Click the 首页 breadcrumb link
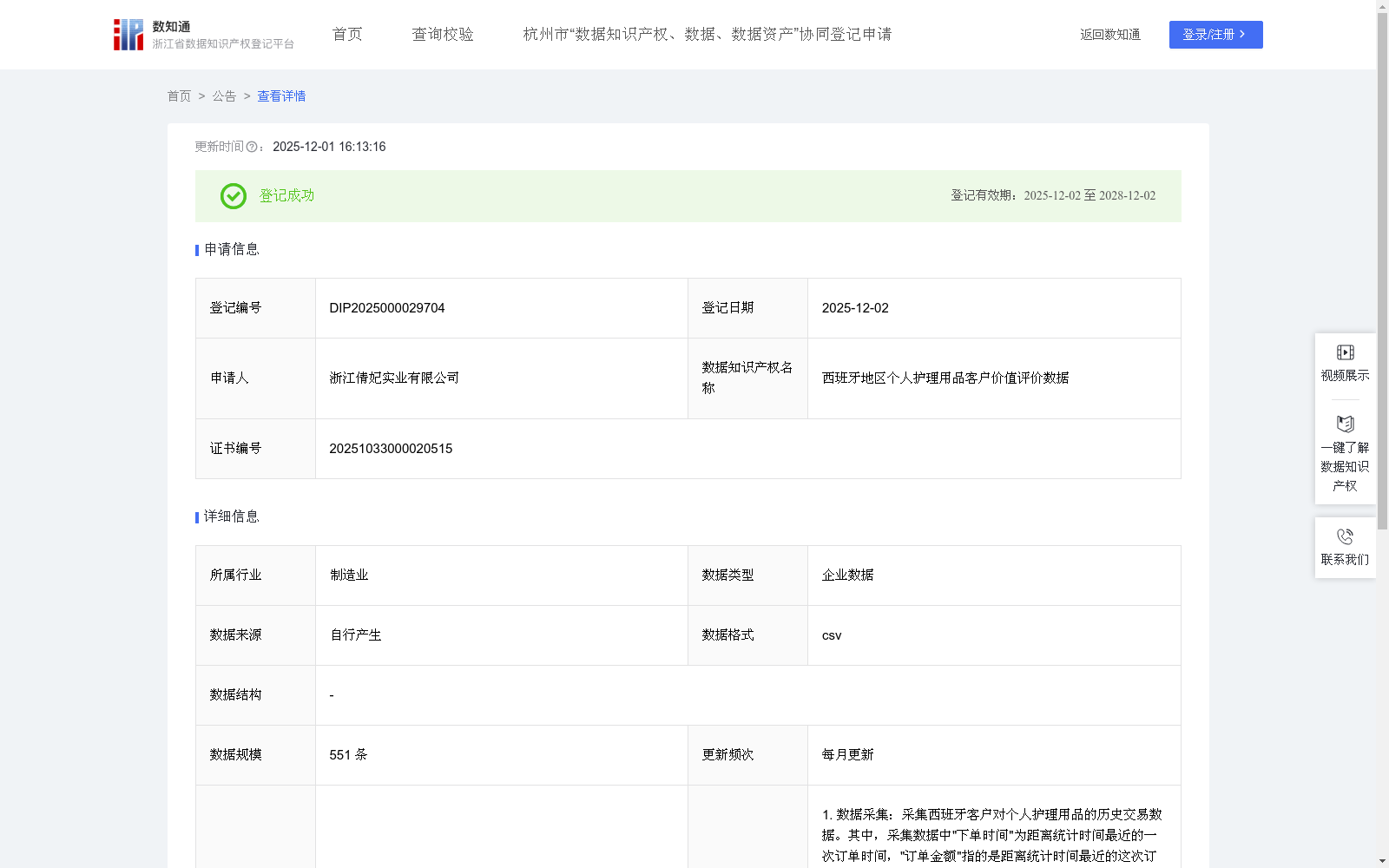This screenshot has width=1389, height=868. 179,96
